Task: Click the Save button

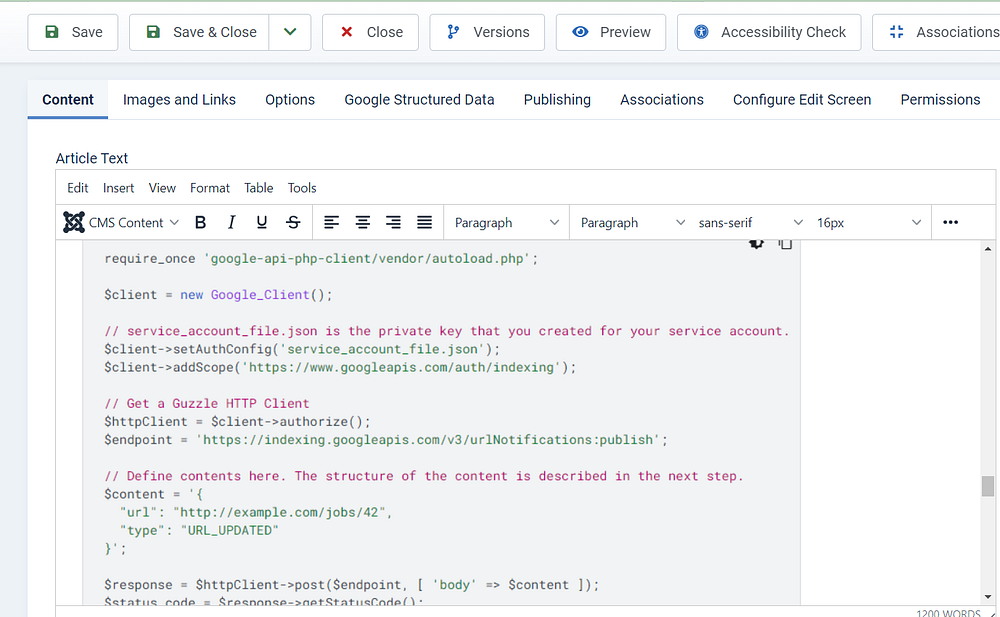Action: point(73,32)
